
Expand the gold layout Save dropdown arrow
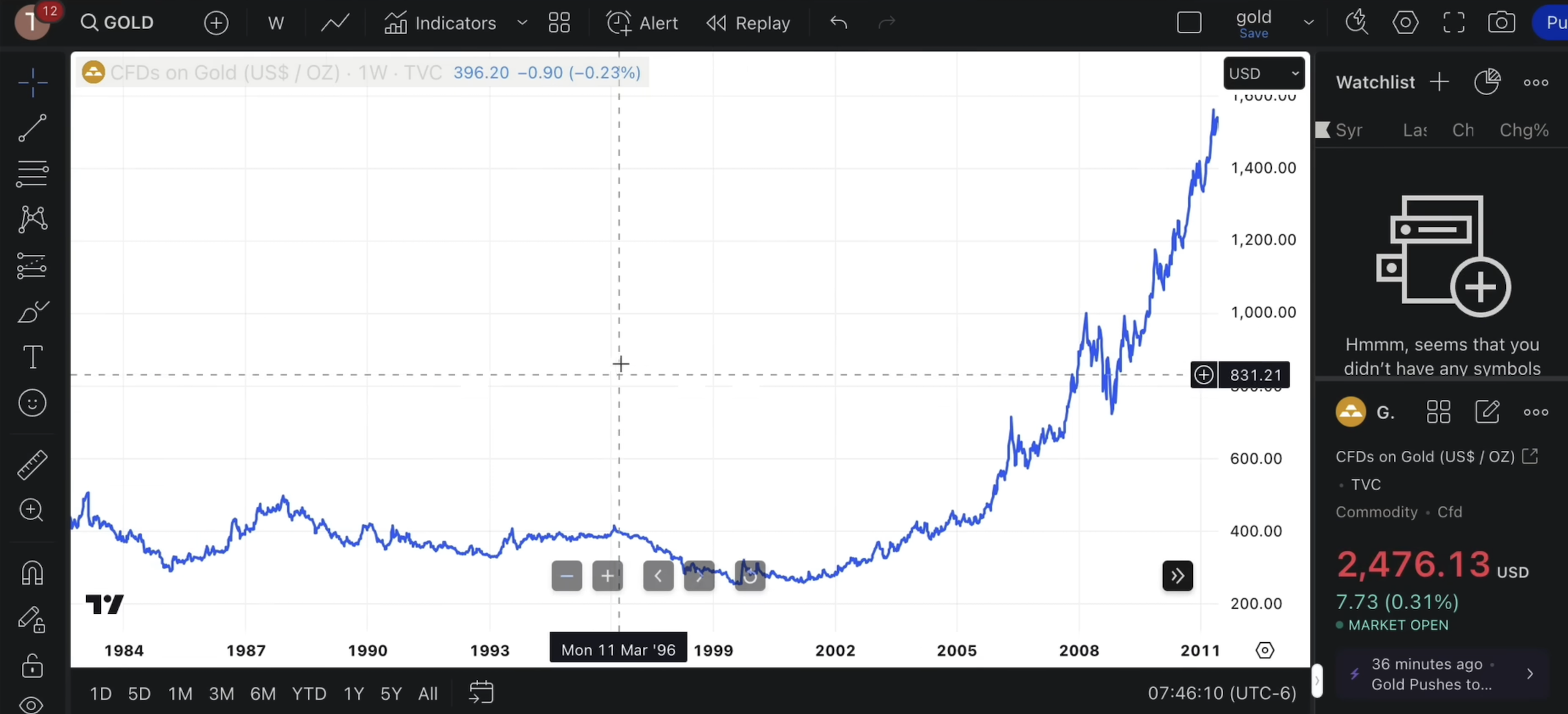point(1309,23)
